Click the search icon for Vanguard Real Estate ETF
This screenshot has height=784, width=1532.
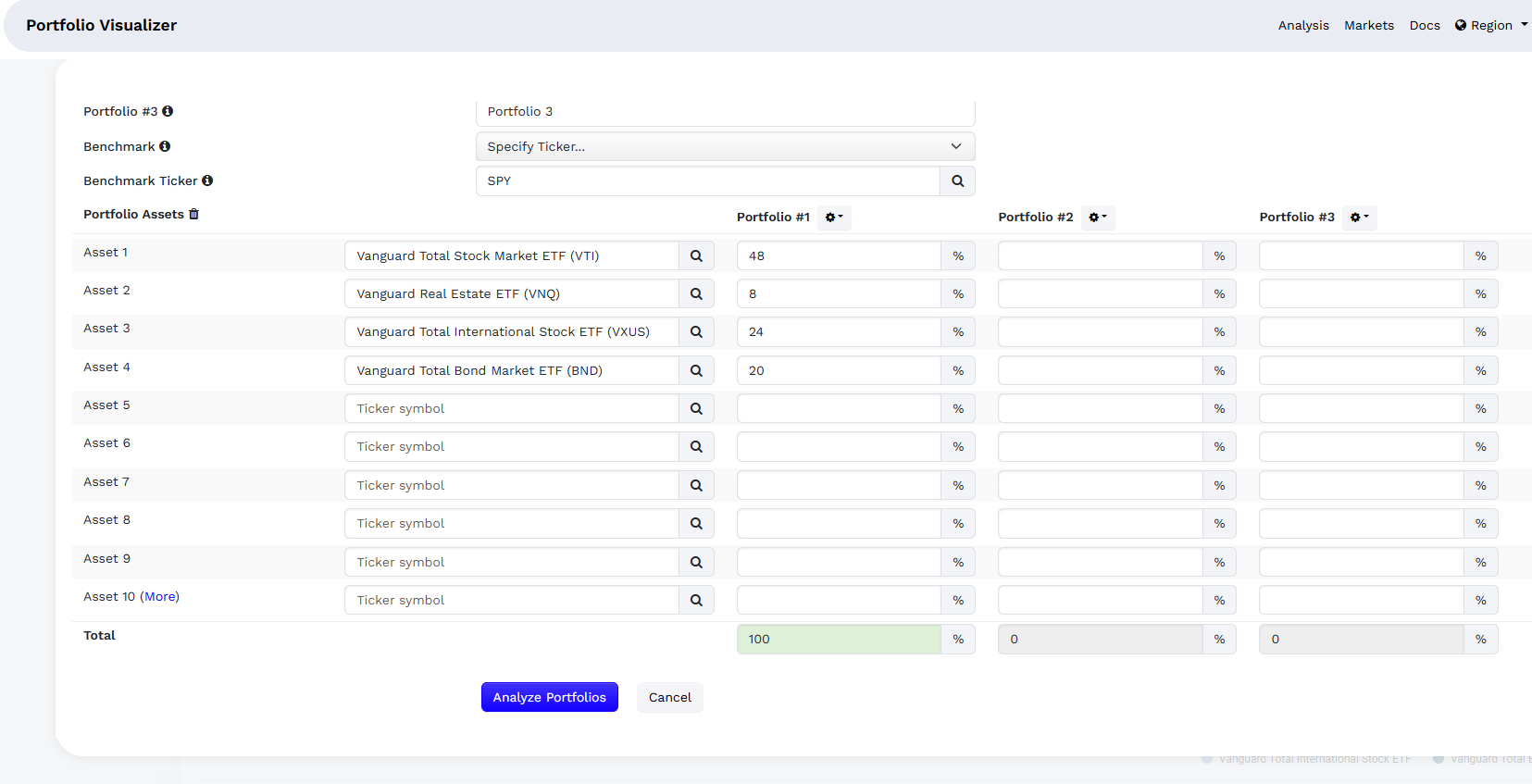tap(696, 294)
